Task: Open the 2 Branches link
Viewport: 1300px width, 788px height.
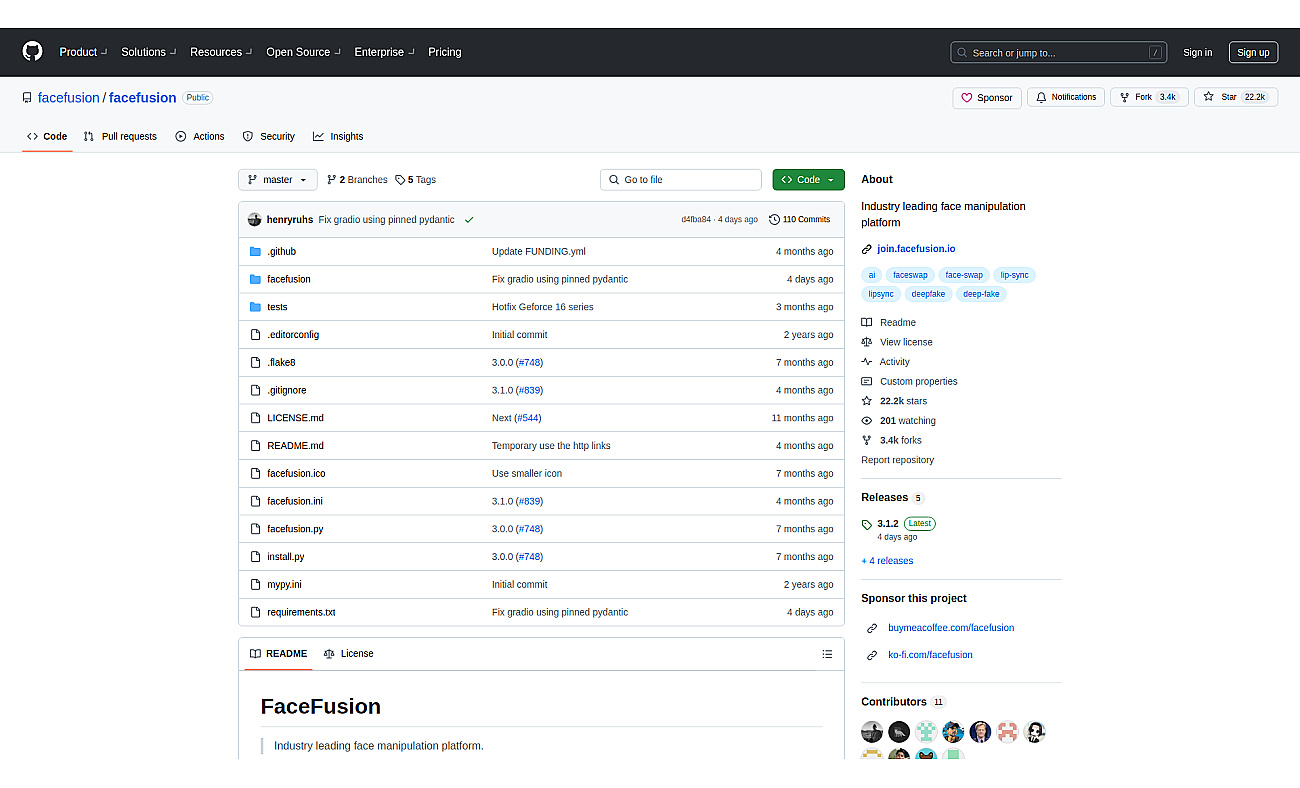Action: click(357, 180)
